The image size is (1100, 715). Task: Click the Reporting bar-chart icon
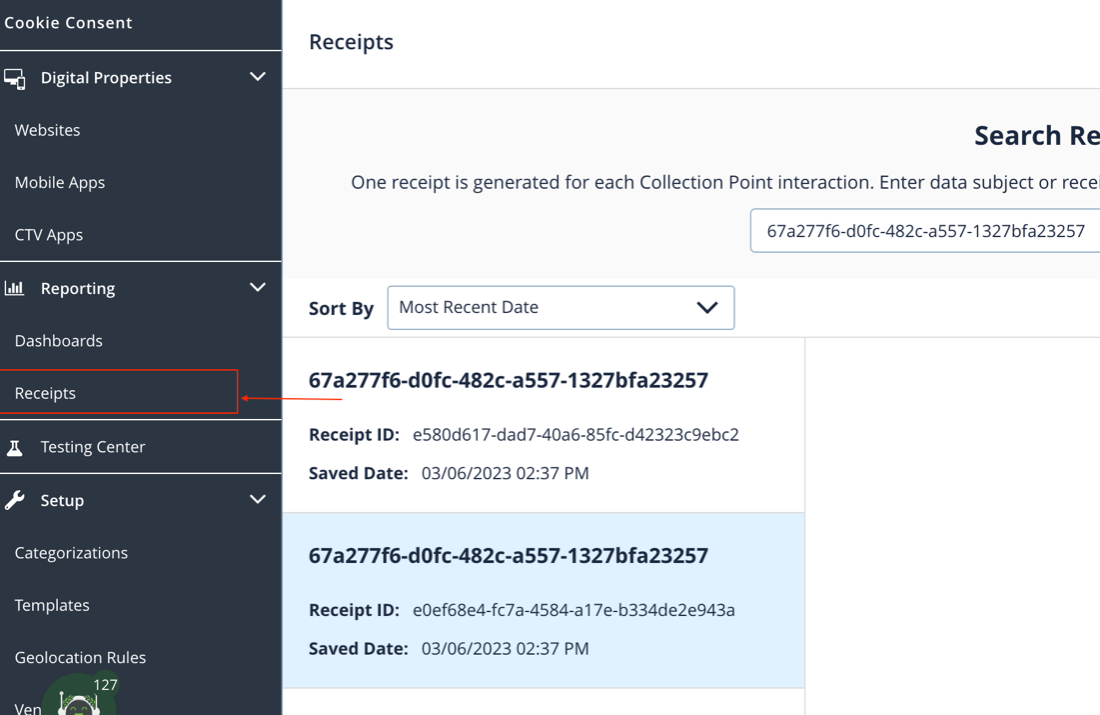(15, 288)
